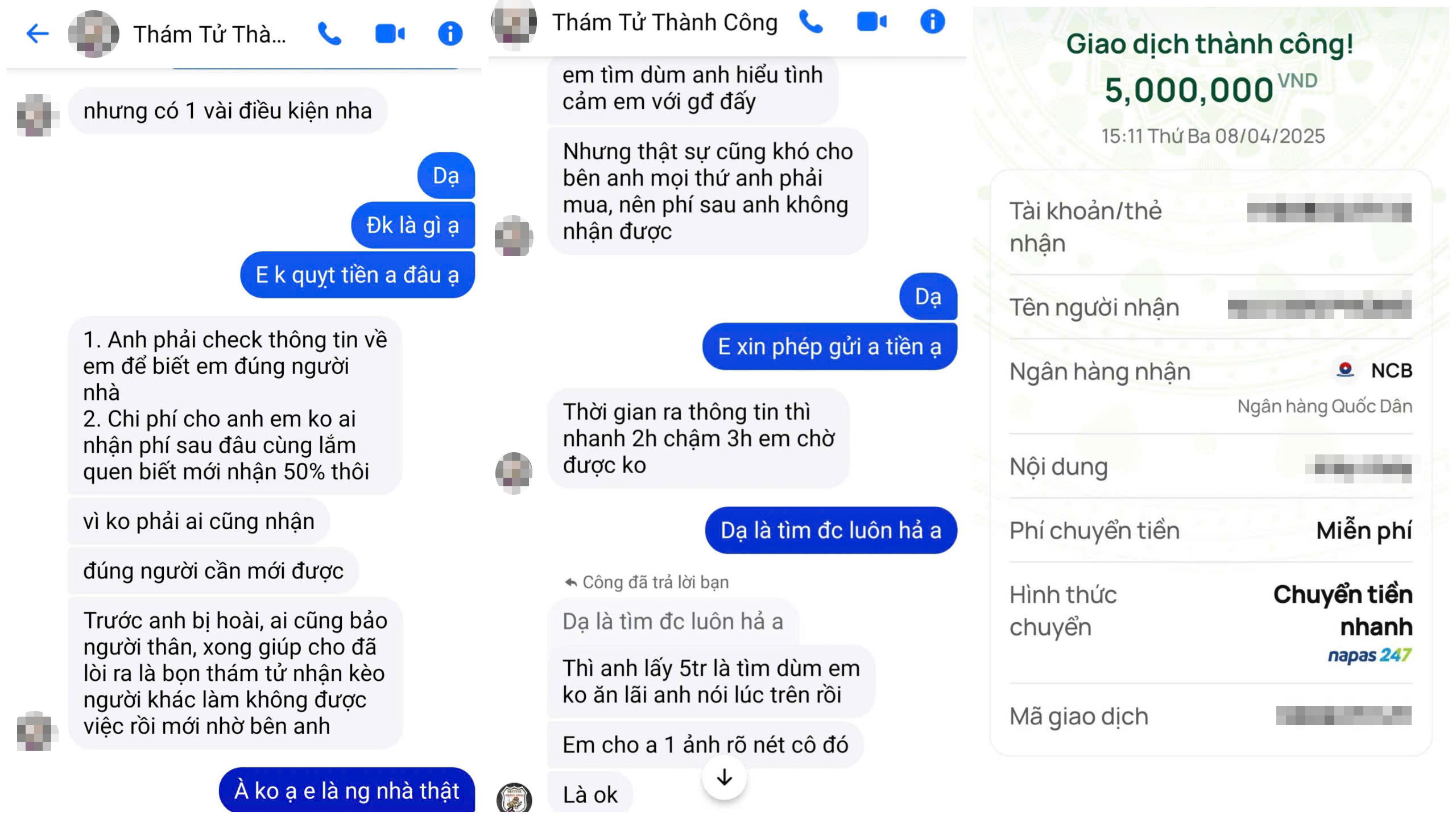Tap sent message "E k quỵt tiền a đâu ạ"
Screen dimensions: 1456x819
[x=357, y=275]
